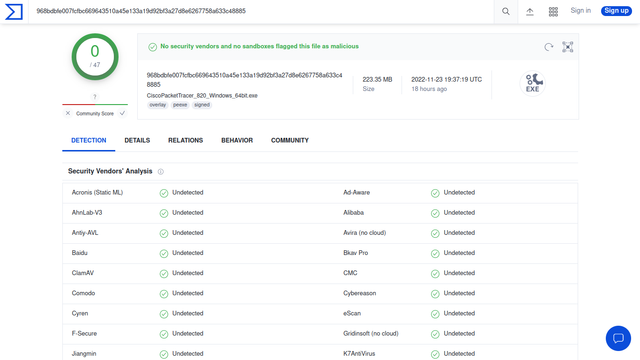Open the apps grid icon
Screen dimensions: 640x360
553,12
